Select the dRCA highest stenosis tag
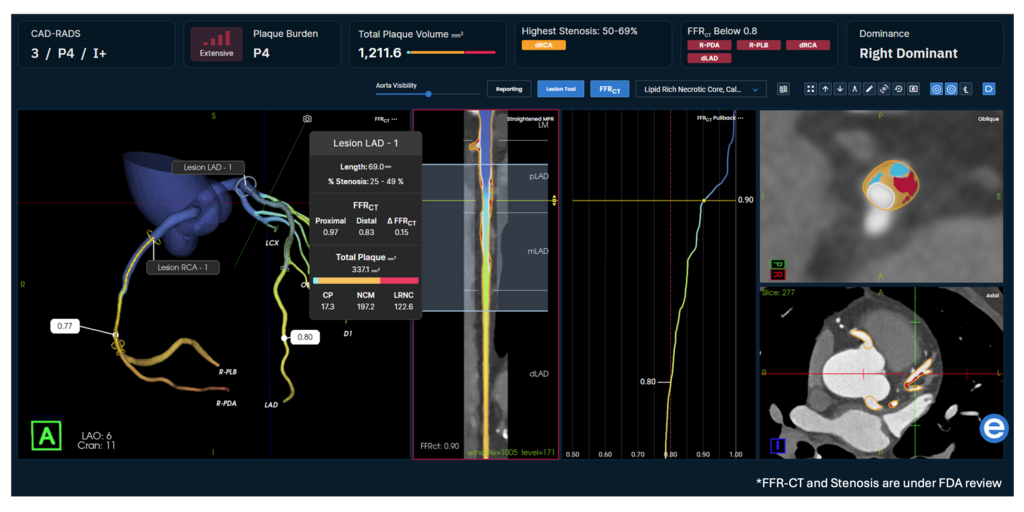Screen dimensions: 1024x512 click(543, 45)
